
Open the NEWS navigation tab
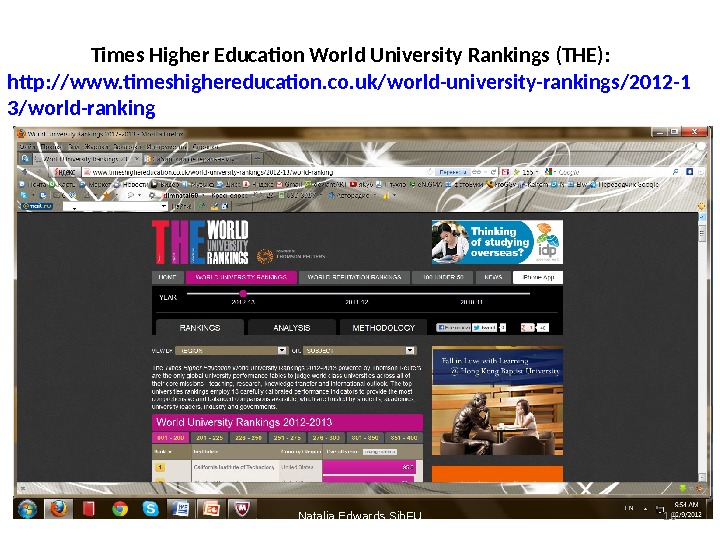(493, 277)
